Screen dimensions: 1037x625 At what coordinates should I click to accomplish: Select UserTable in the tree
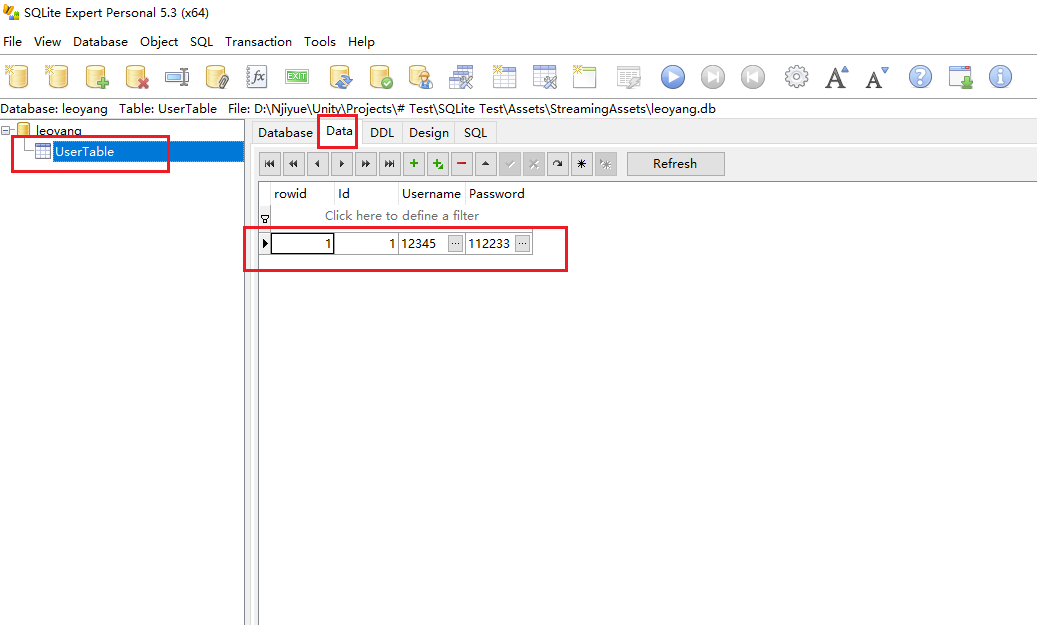84,151
